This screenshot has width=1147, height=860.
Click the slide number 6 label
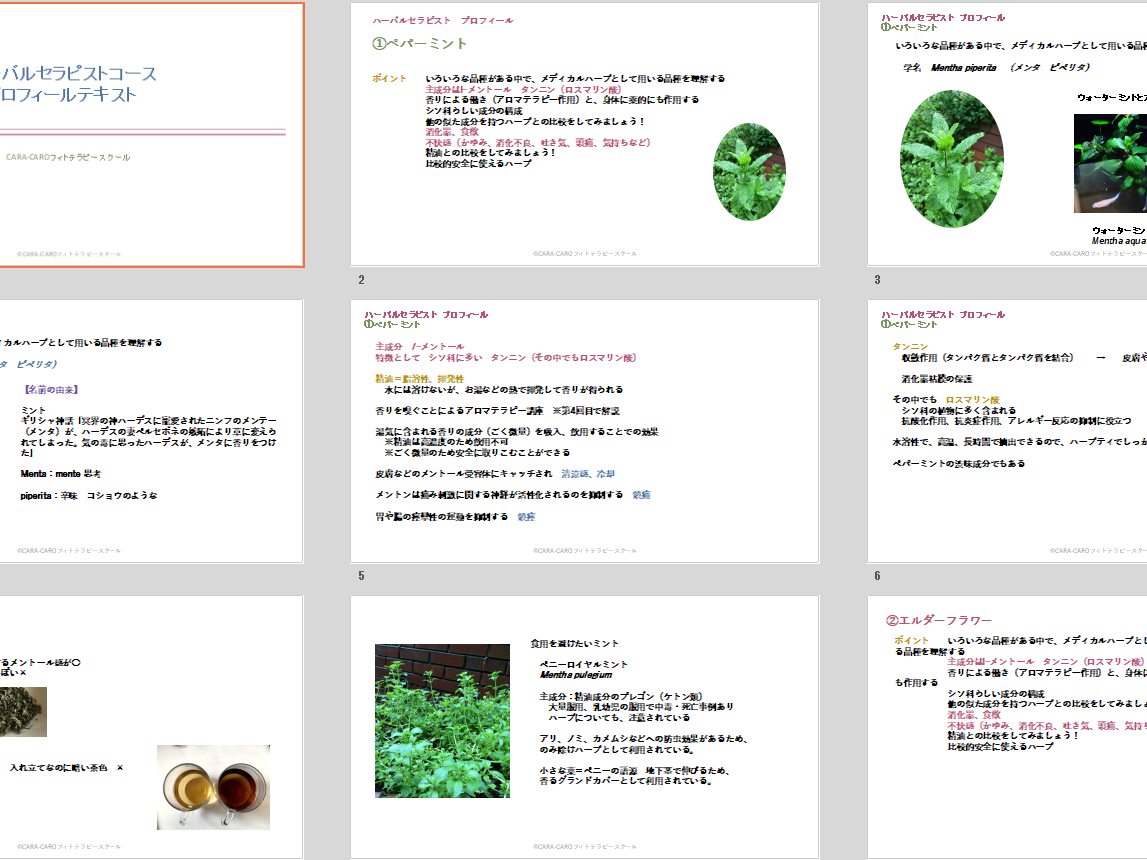[x=877, y=576]
